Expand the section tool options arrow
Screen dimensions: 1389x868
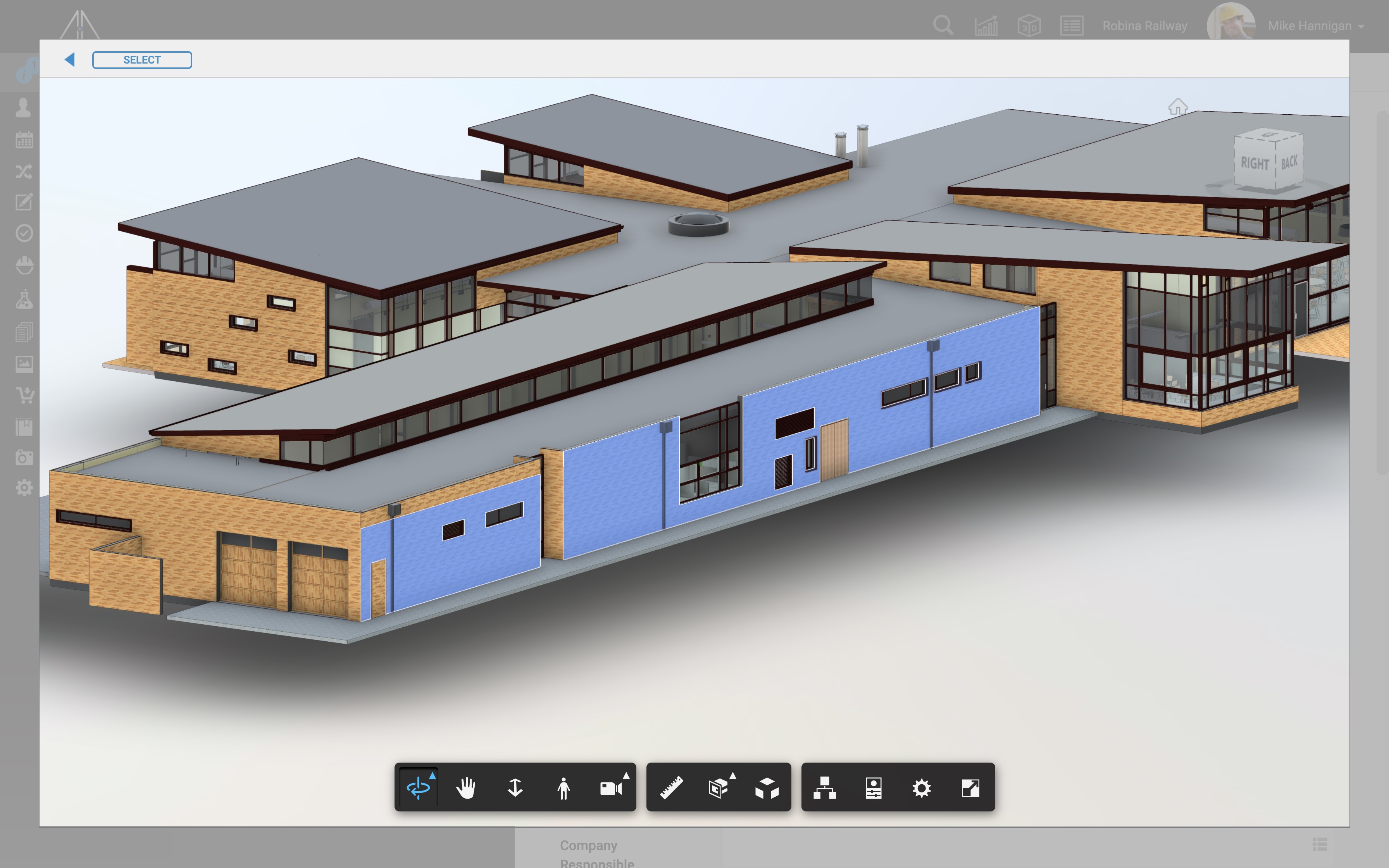(x=732, y=775)
